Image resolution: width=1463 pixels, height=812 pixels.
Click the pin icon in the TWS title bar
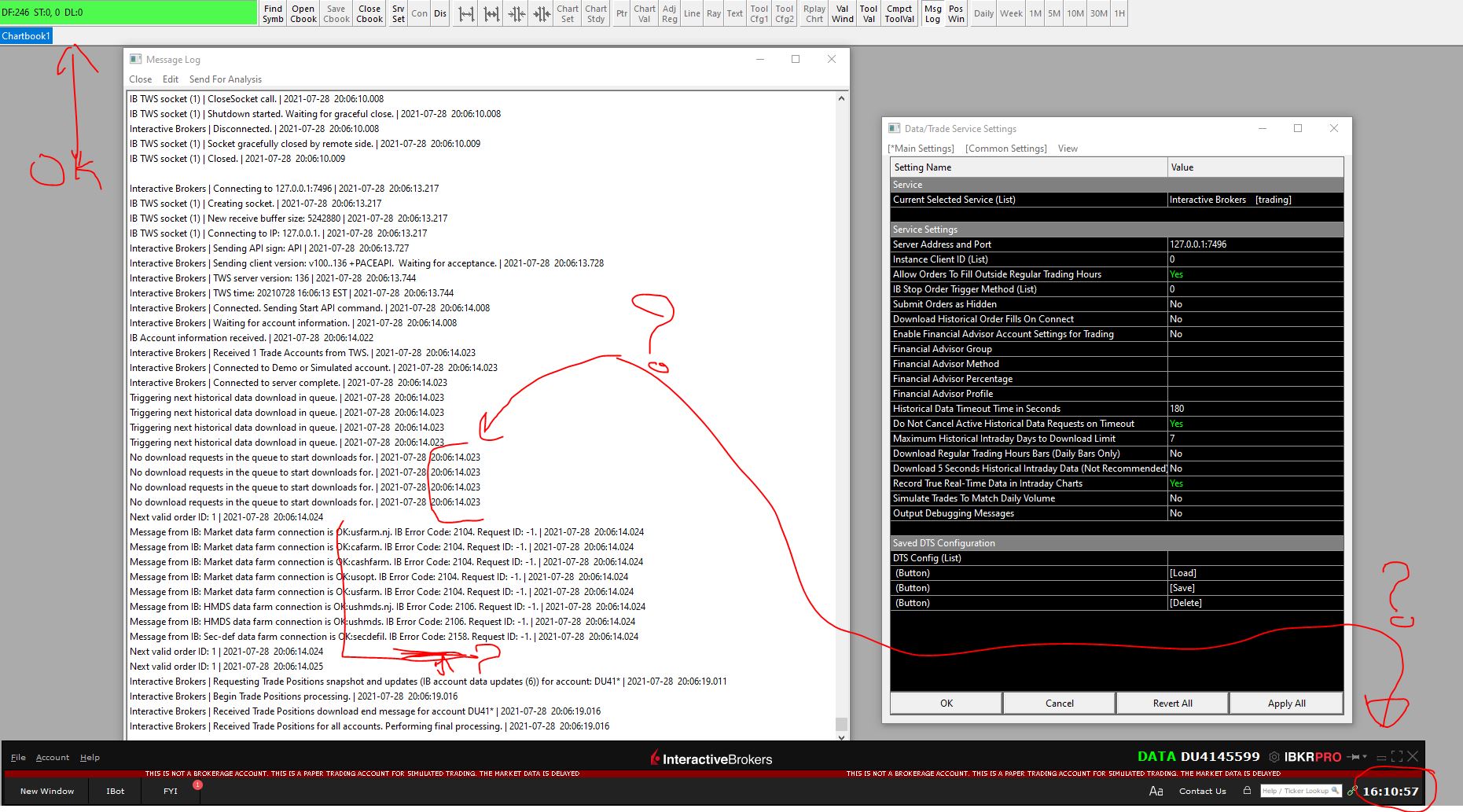1354,757
